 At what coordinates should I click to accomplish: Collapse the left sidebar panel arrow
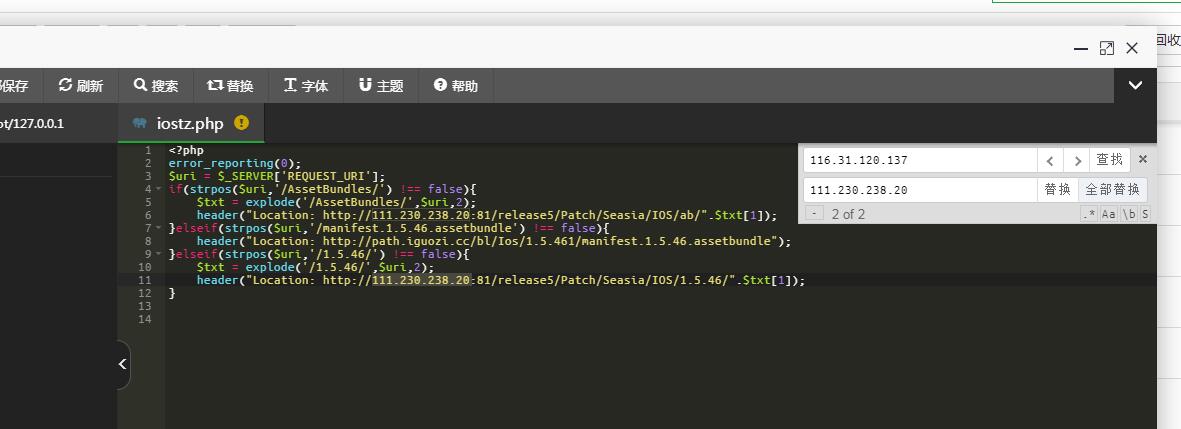[x=122, y=364]
